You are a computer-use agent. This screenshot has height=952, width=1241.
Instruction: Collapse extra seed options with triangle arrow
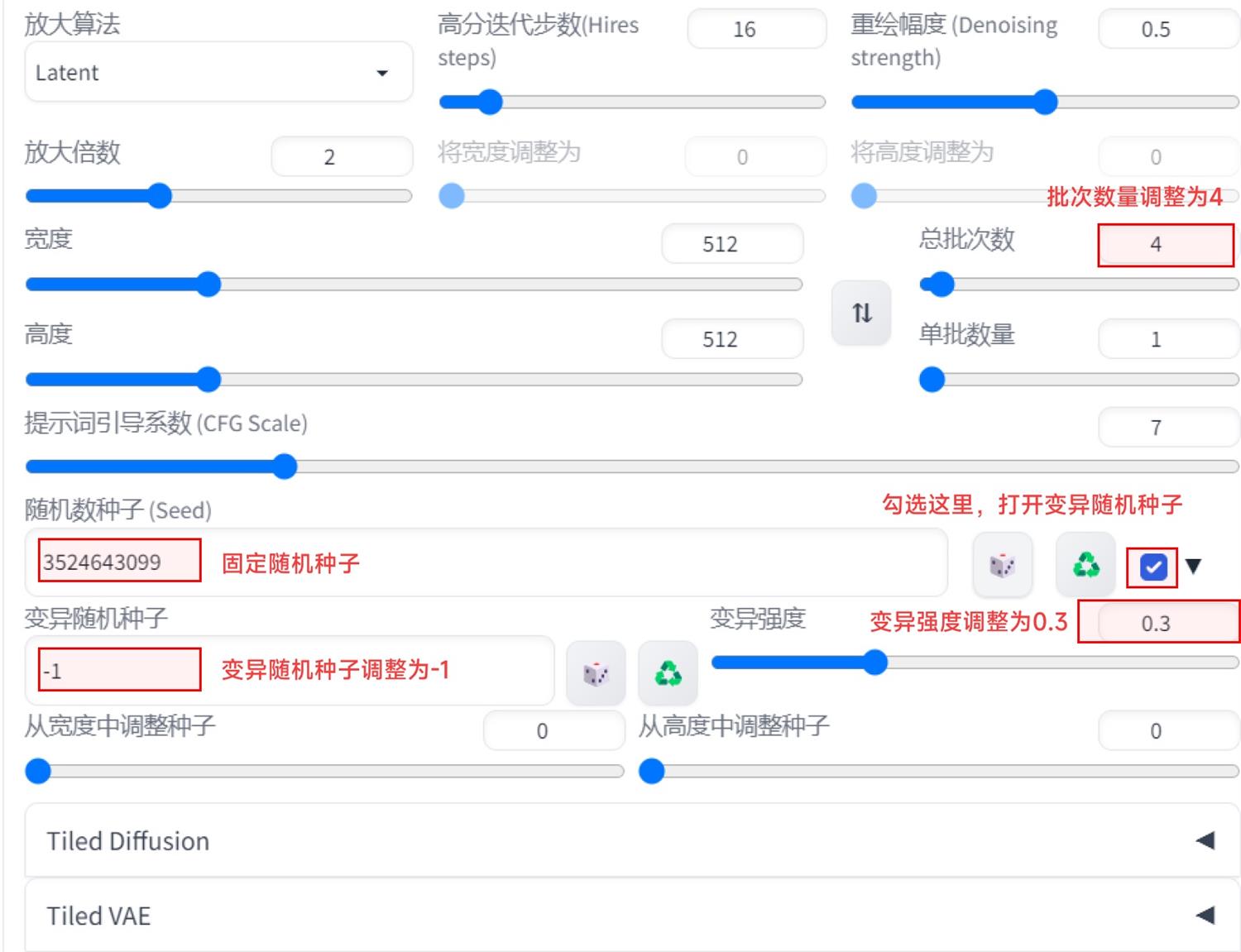(x=1192, y=567)
